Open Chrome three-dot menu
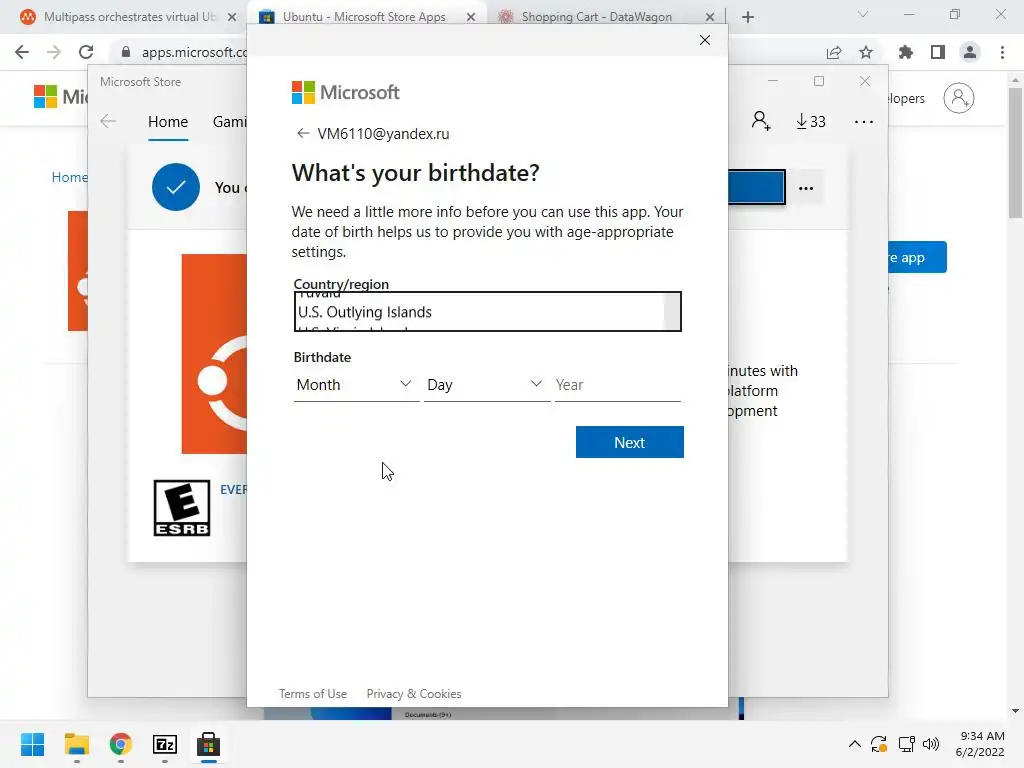The height and width of the screenshot is (768, 1024). (x=1002, y=52)
